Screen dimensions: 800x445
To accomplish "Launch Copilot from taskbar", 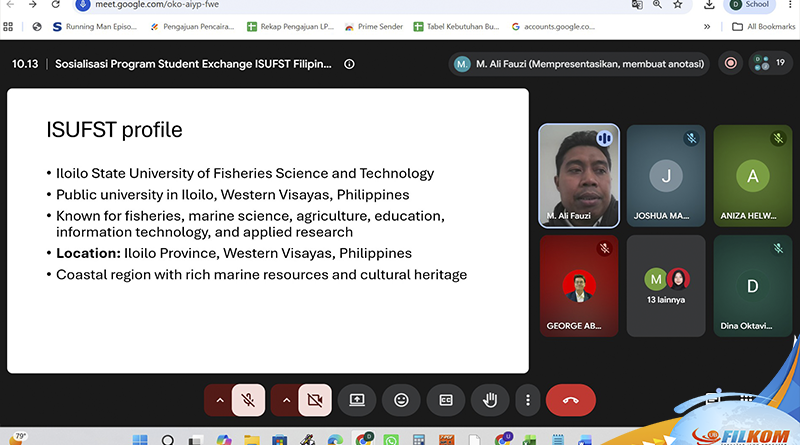I will click(223, 439).
